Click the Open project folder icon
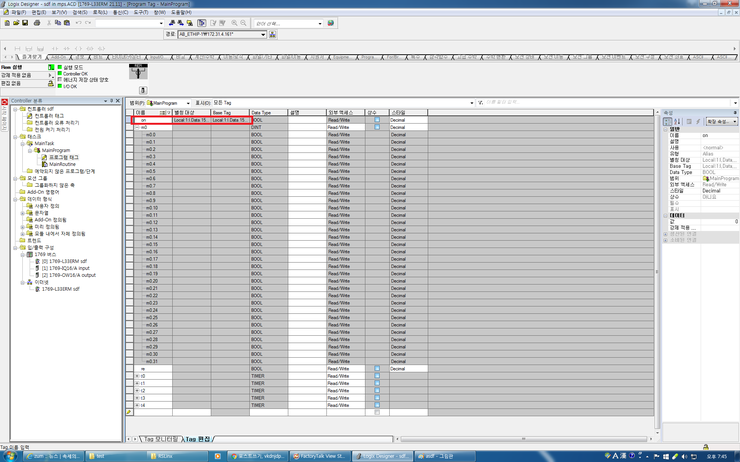740x462 pixels. [16, 23]
